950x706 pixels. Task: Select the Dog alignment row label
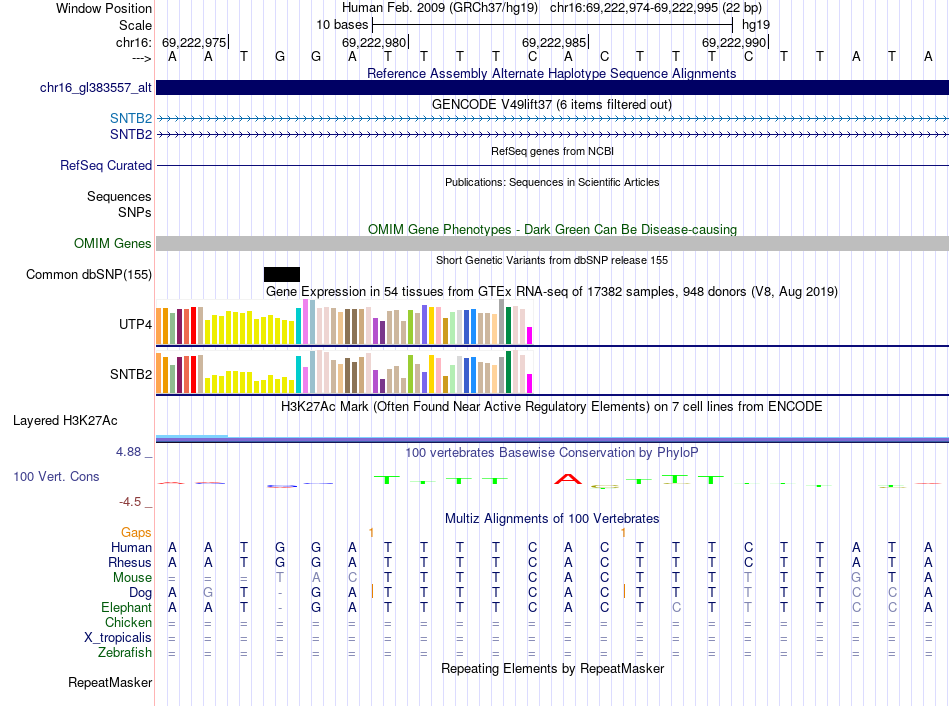click(x=140, y=593)
